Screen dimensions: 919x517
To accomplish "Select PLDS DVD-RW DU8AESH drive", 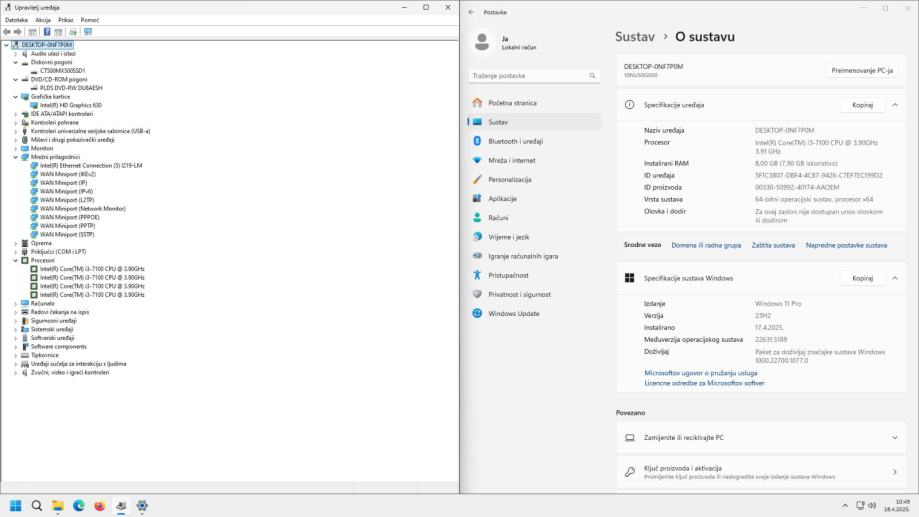I will tap(71, 88).
